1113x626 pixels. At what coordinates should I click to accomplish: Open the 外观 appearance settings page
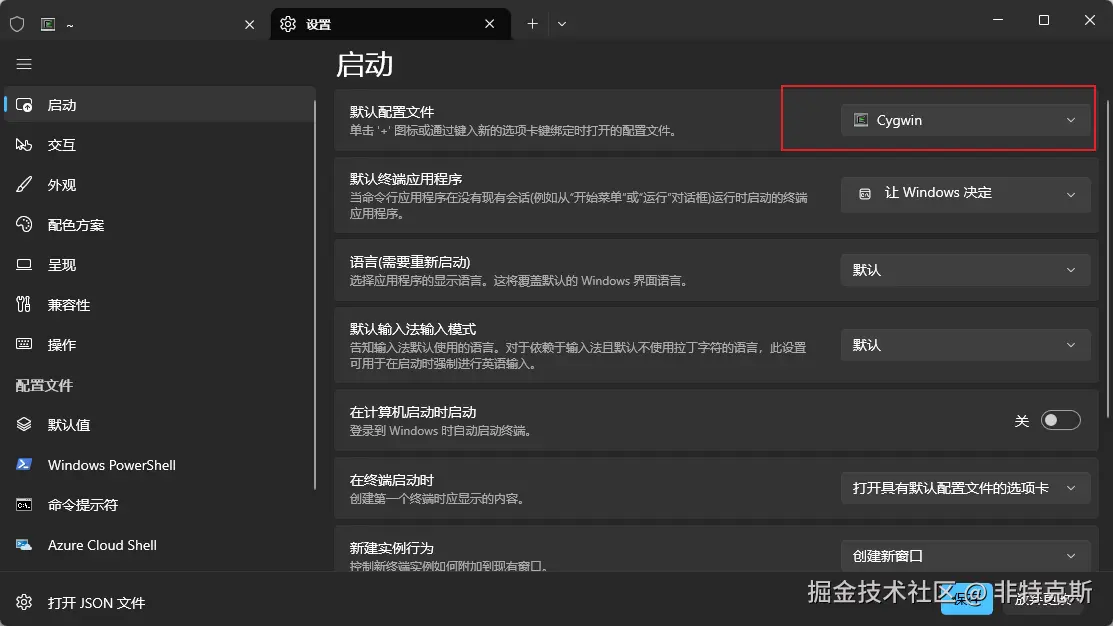tap(159, 185)
